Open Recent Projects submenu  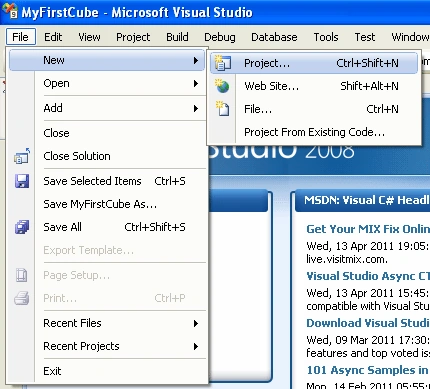(x=107, y=346)
